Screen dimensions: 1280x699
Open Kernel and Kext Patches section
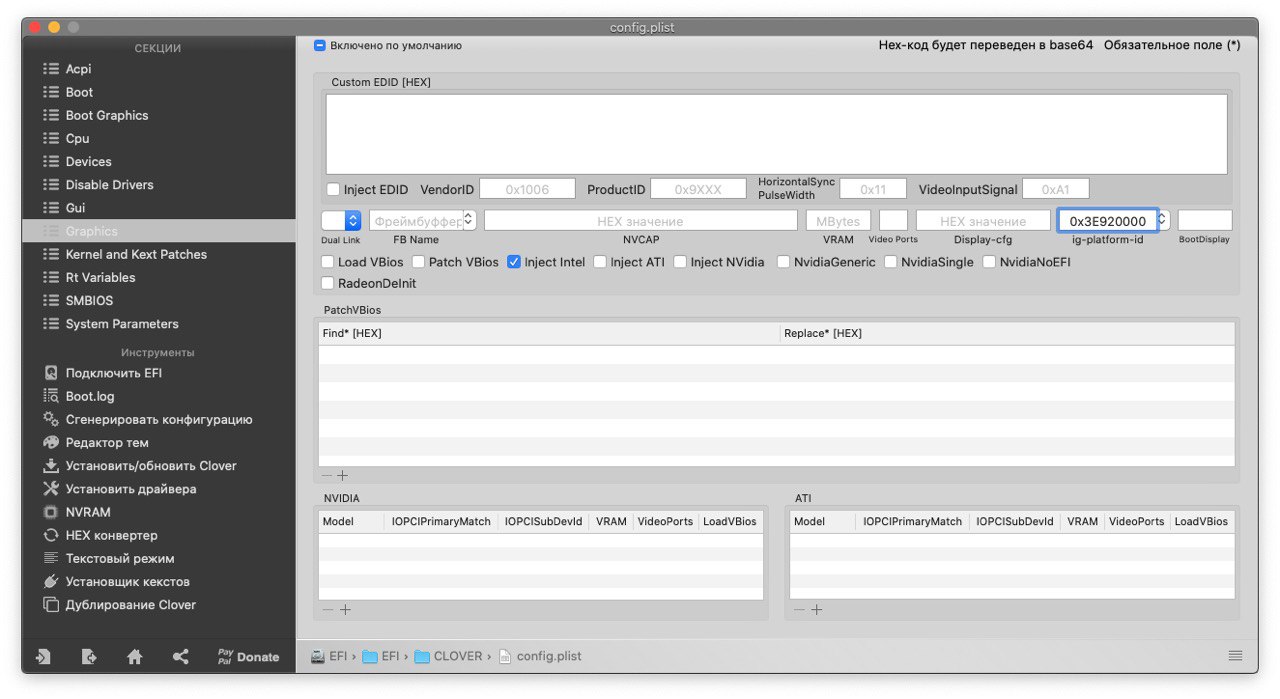(x=136, y=254)
